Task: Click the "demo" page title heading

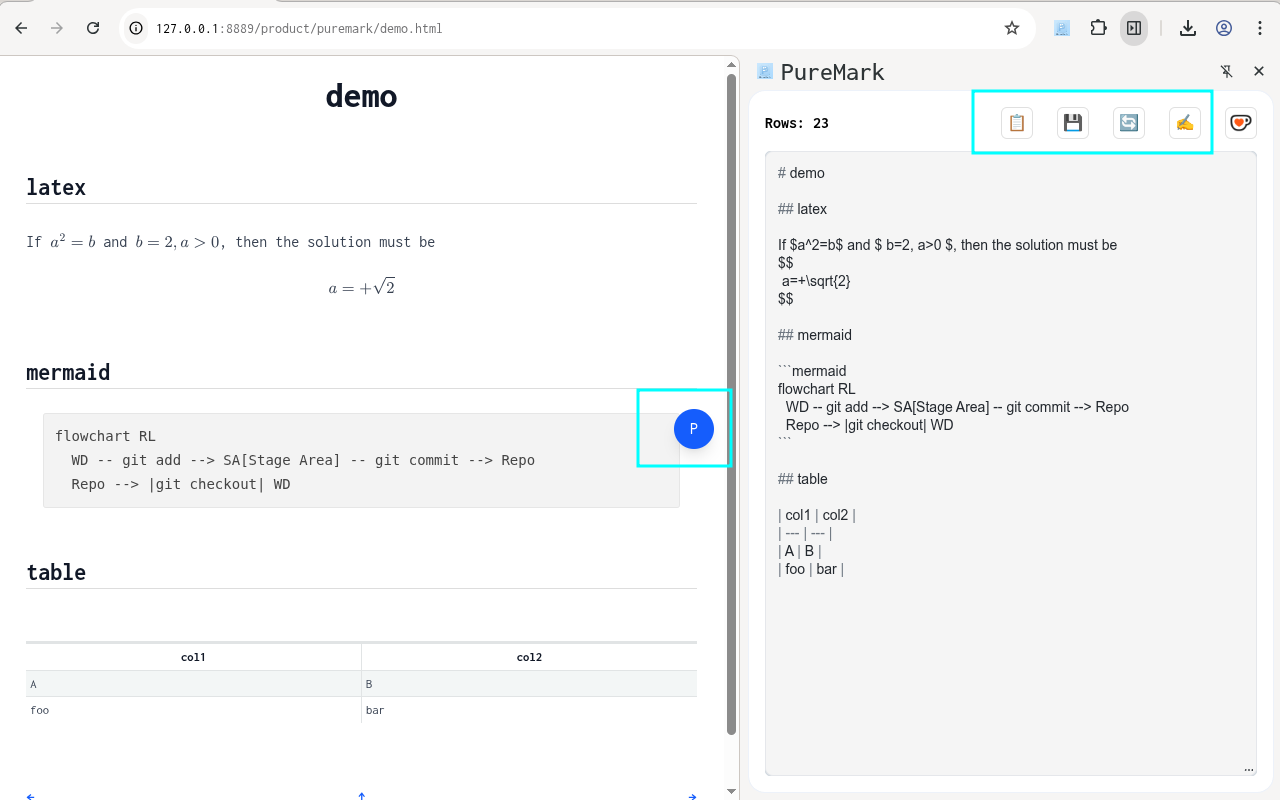Action: 361,96
